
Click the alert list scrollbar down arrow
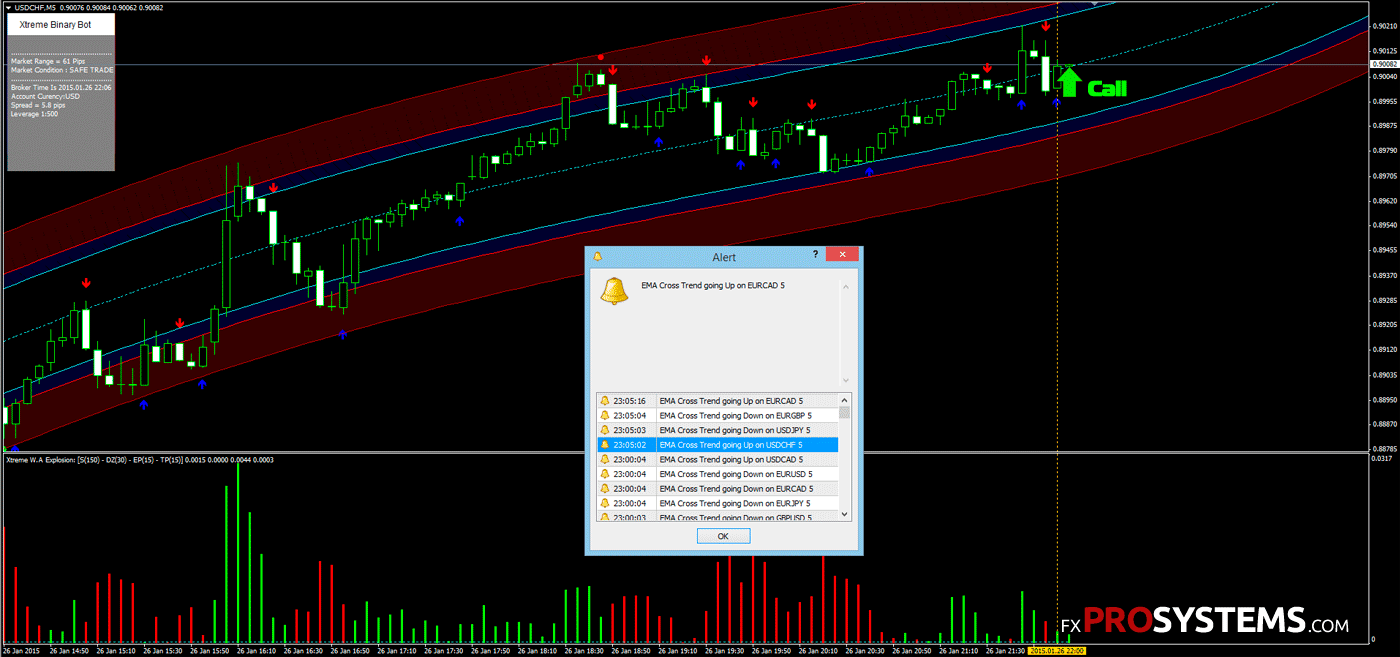pos(845,514)
